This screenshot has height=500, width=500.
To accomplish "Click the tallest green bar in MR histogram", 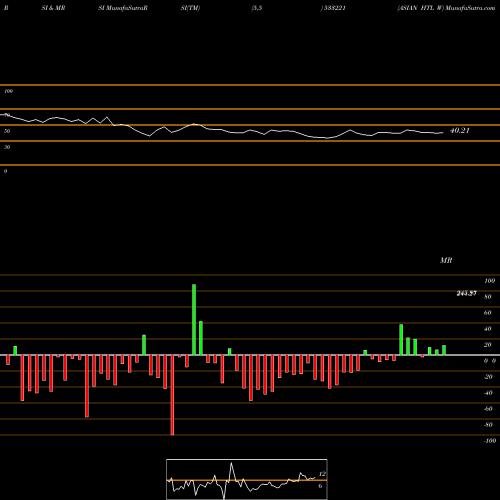I will [194, 320].
